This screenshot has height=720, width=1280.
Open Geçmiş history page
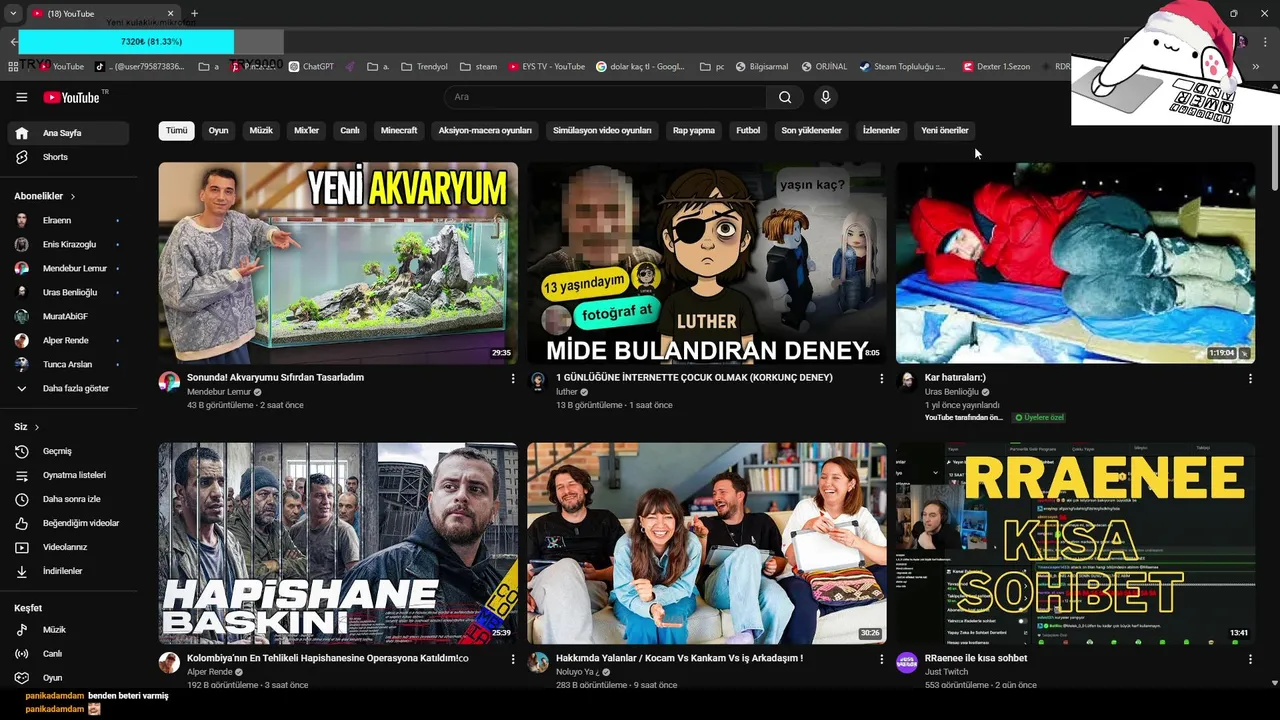coord(69,451)
